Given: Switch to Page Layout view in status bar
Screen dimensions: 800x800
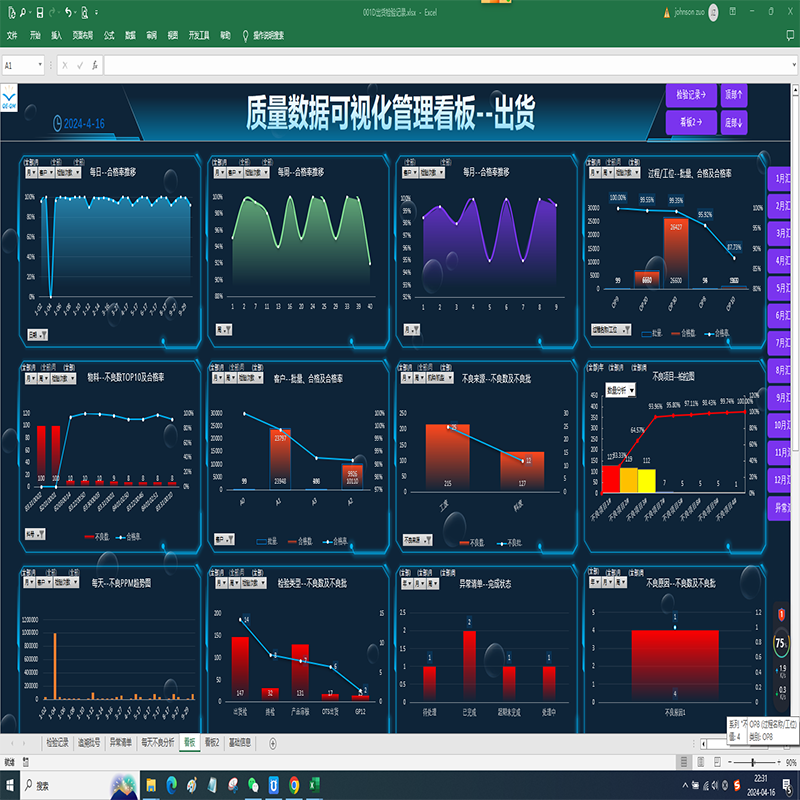Looking at the screenshot, I should (x=701, y=762).
